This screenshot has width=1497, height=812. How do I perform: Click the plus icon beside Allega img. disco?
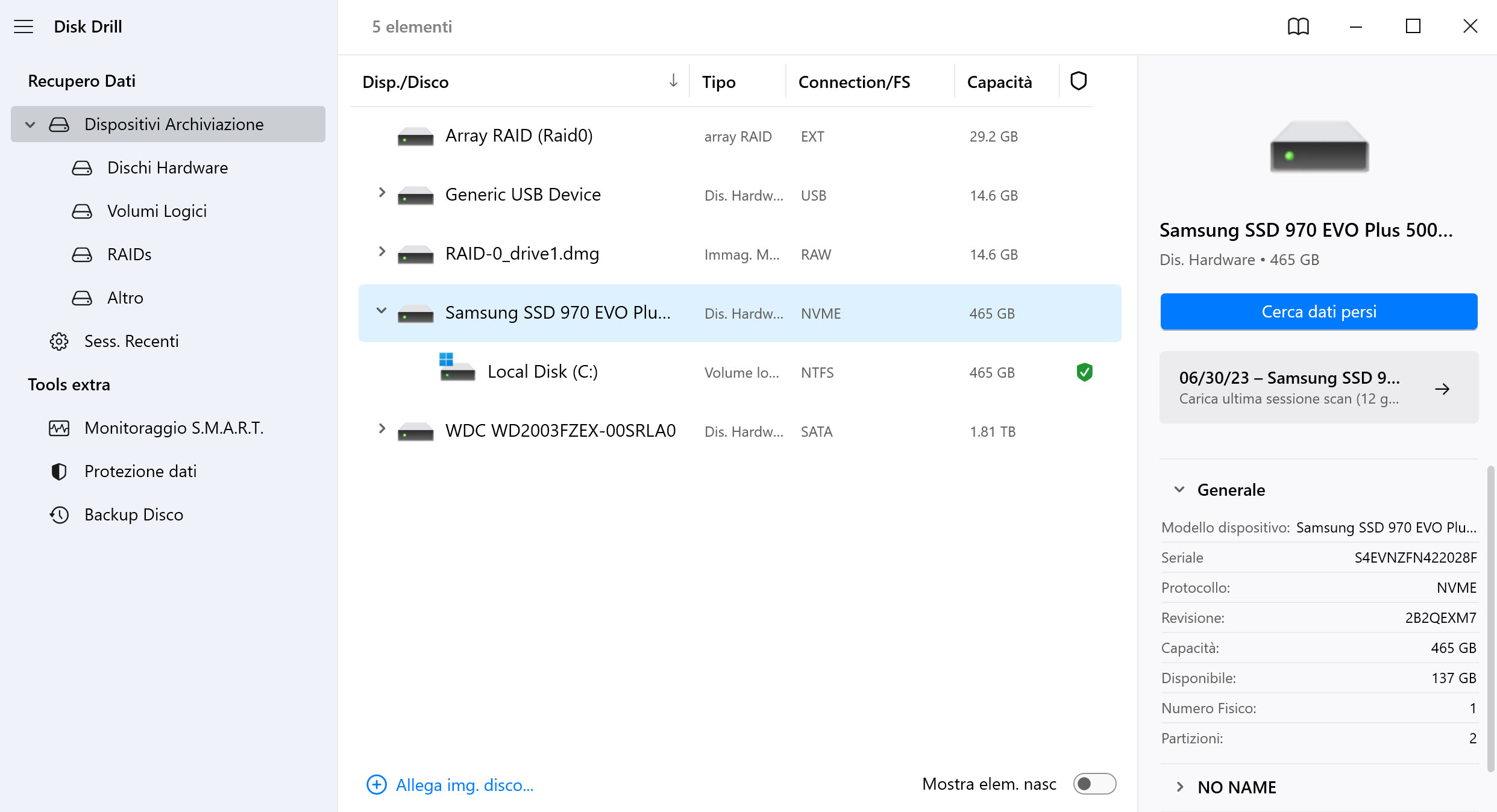[x=377, y=784]
